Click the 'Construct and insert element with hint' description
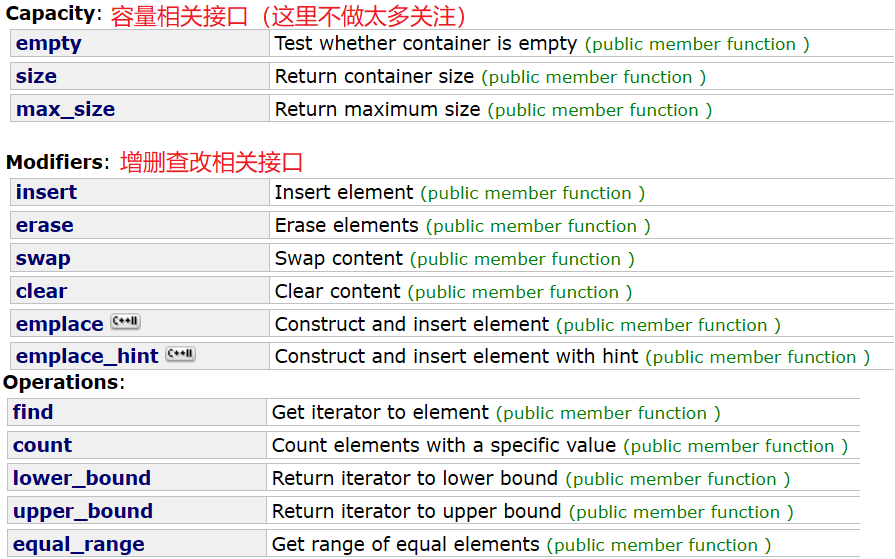The image size is (895, 559). click(x=456, y=356)
